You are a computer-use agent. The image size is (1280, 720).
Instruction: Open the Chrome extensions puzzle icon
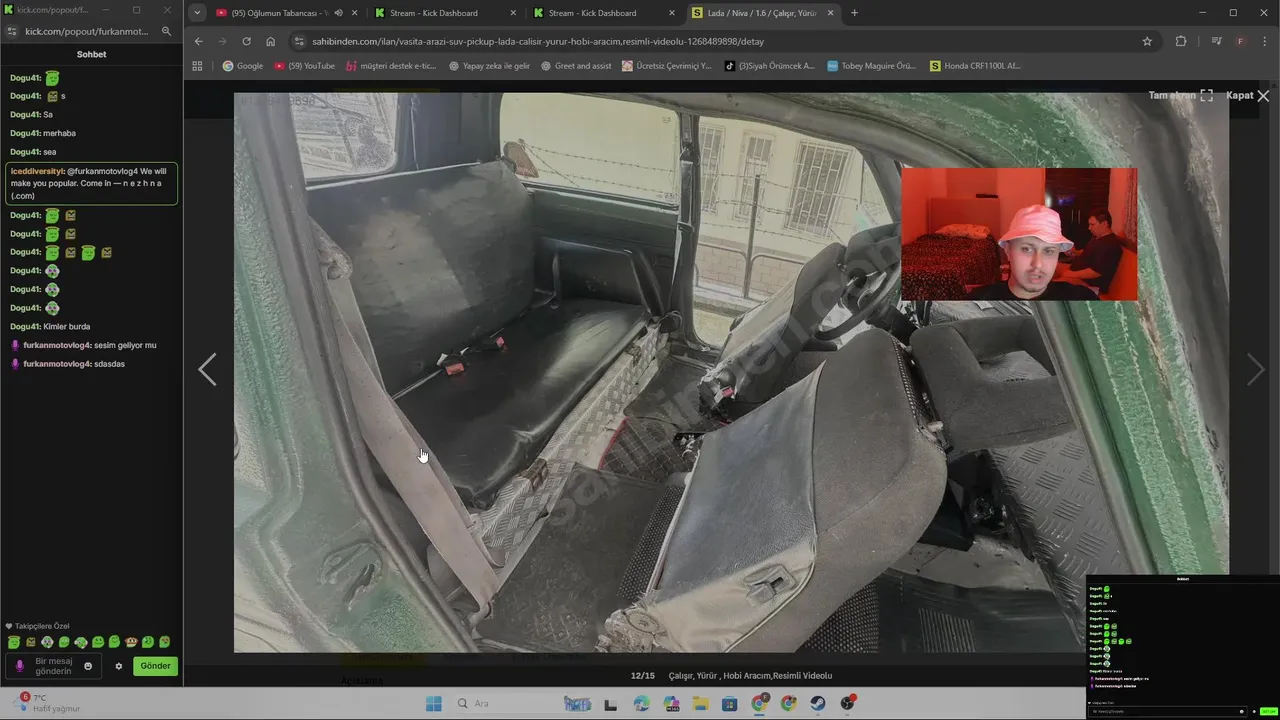pos(1181,41)
